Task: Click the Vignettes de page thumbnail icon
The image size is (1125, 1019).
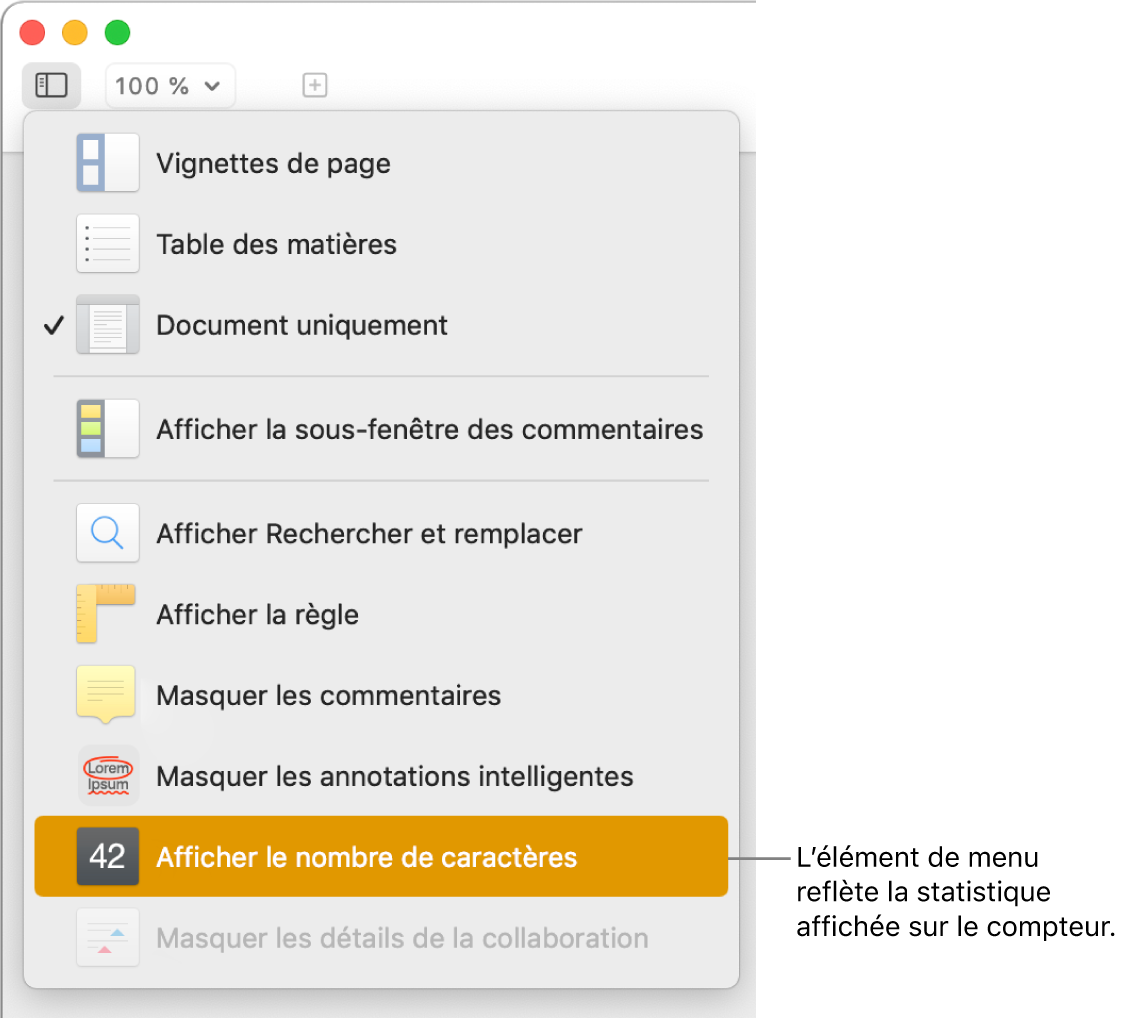Action: click(108, 163)
